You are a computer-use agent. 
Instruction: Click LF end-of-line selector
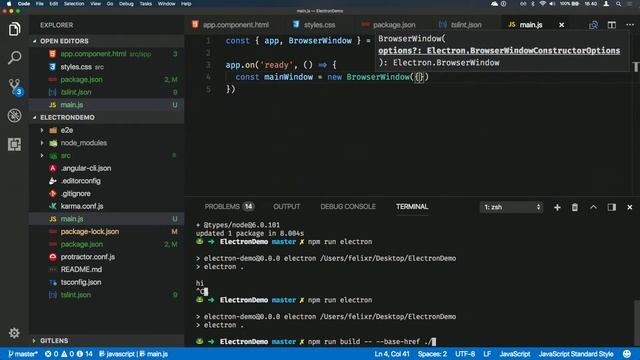[x=487, y=354]
